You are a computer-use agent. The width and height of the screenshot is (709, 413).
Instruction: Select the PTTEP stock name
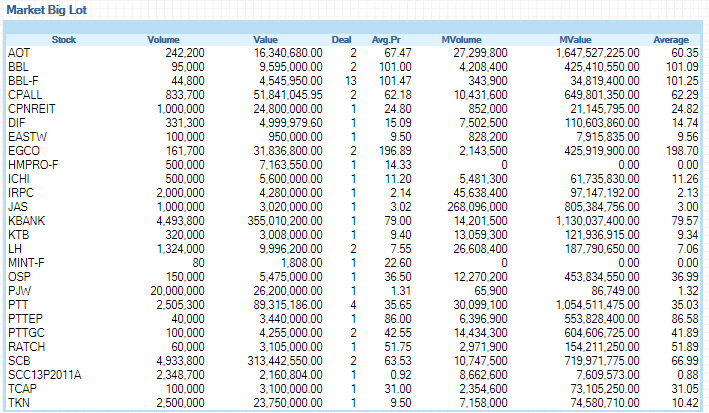25,319
